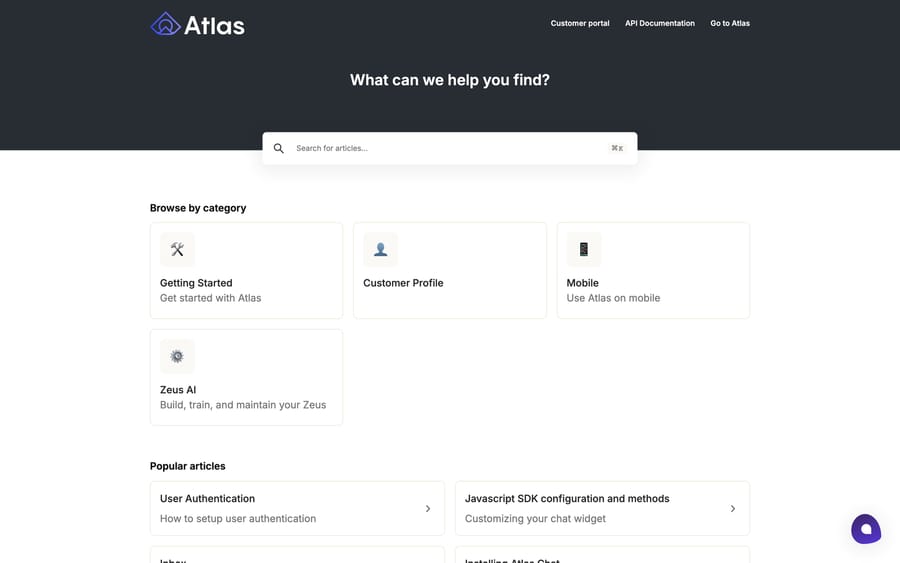
Task: Click the search magnifier icon
Action: [278, 149]
